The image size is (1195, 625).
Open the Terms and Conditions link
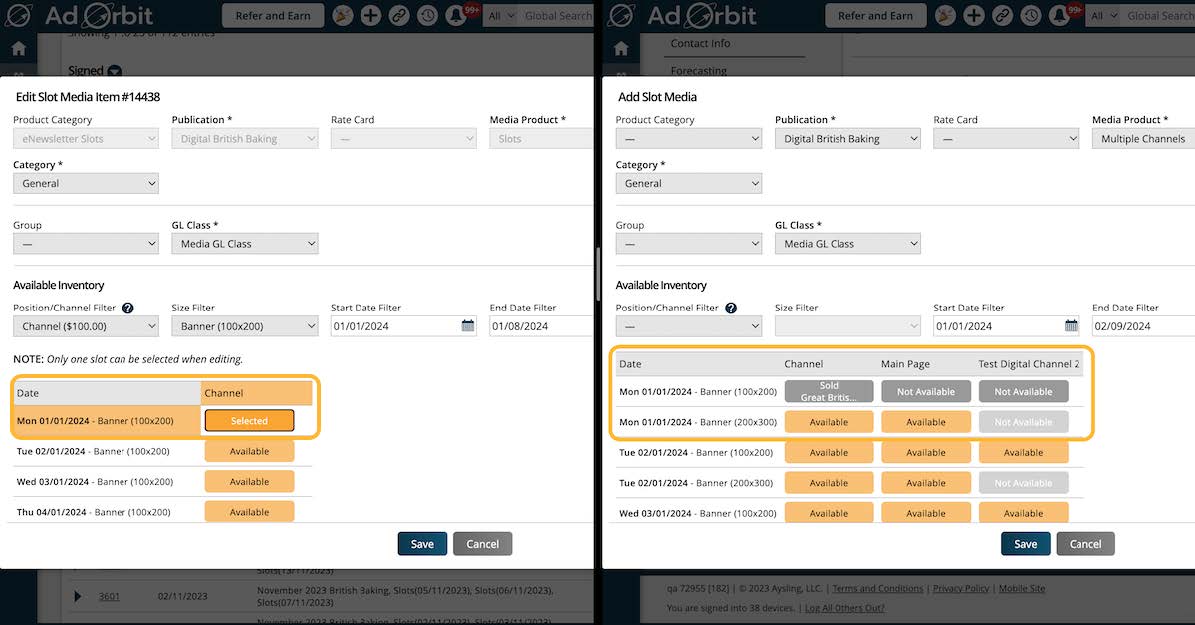[x=877, y=588]
